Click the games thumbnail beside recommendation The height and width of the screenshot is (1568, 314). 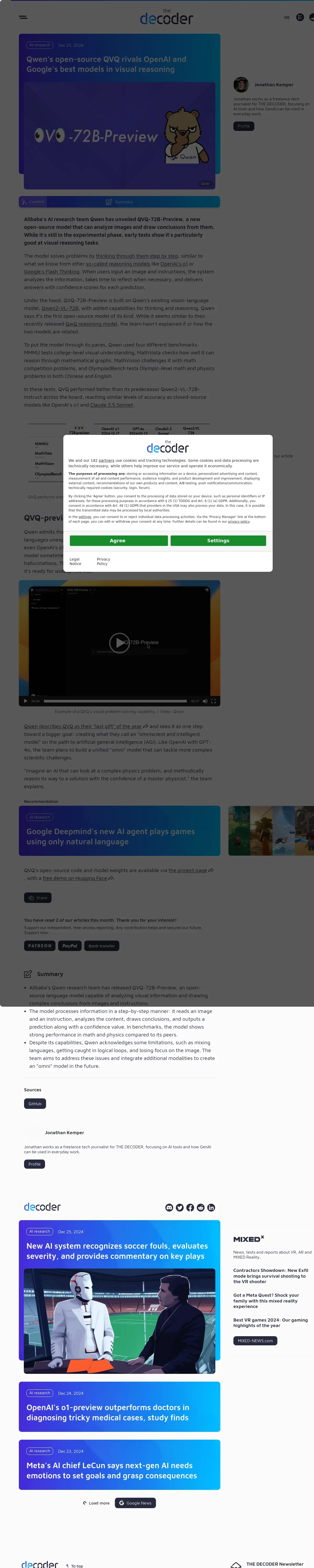(271, 831)
